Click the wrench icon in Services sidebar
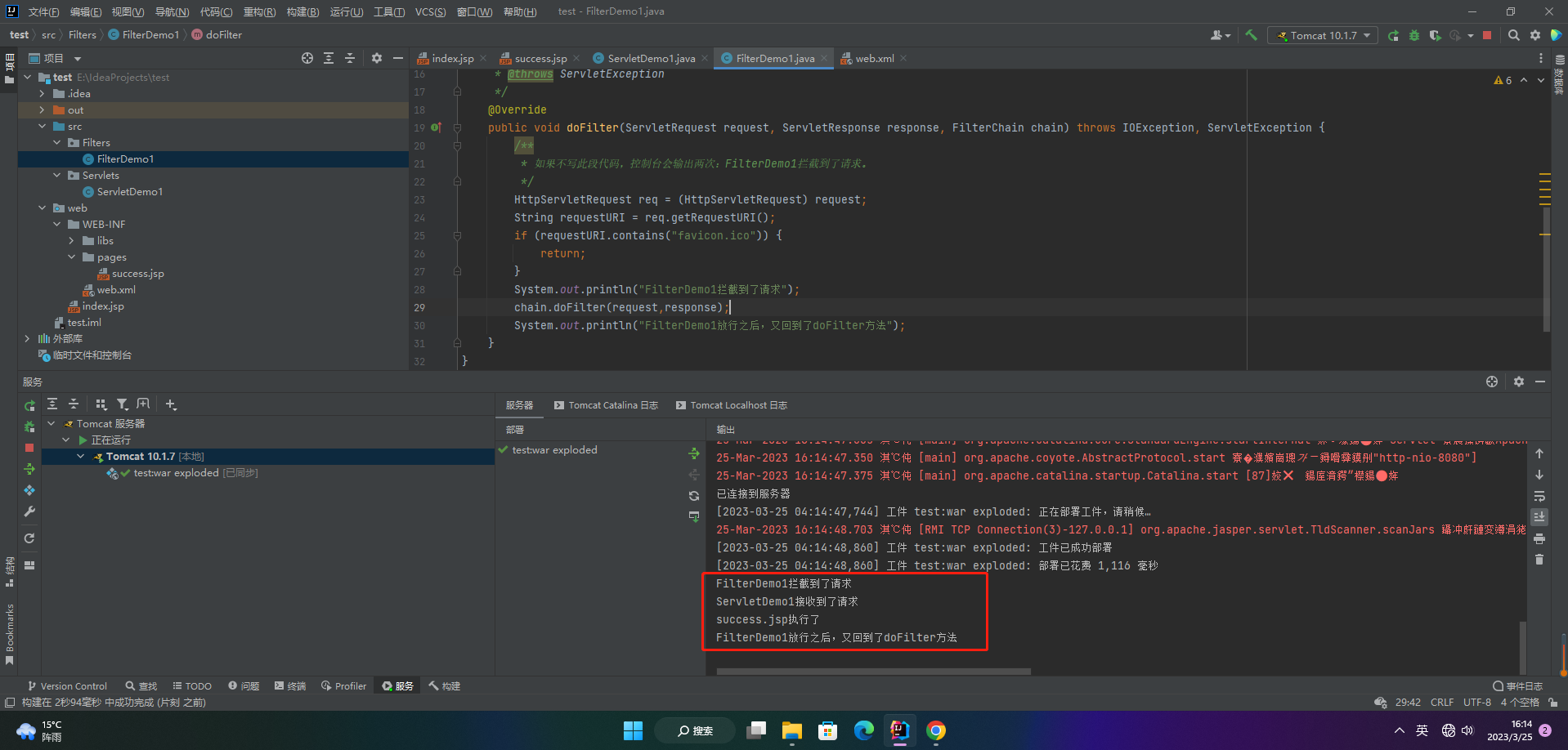This screenshot has width=1568, height=750. coord(29,511)
